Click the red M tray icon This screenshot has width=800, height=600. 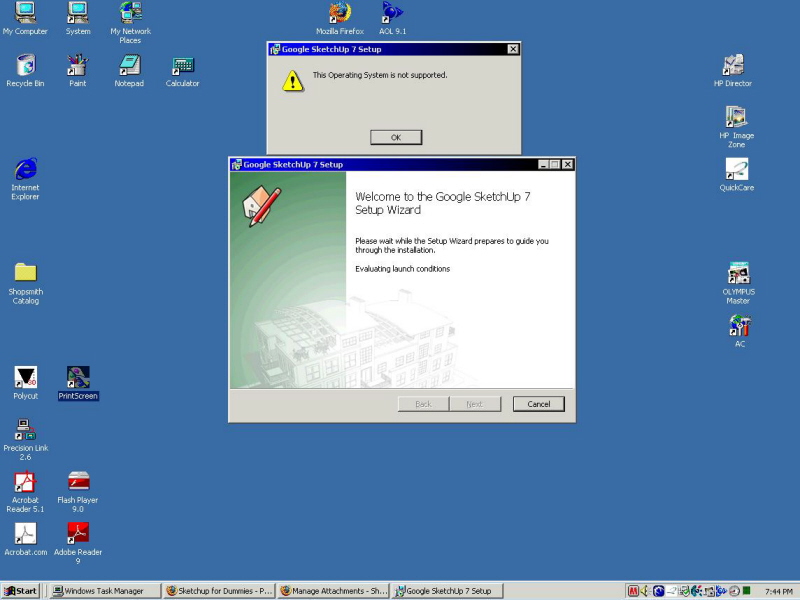(x=633, y=591)
